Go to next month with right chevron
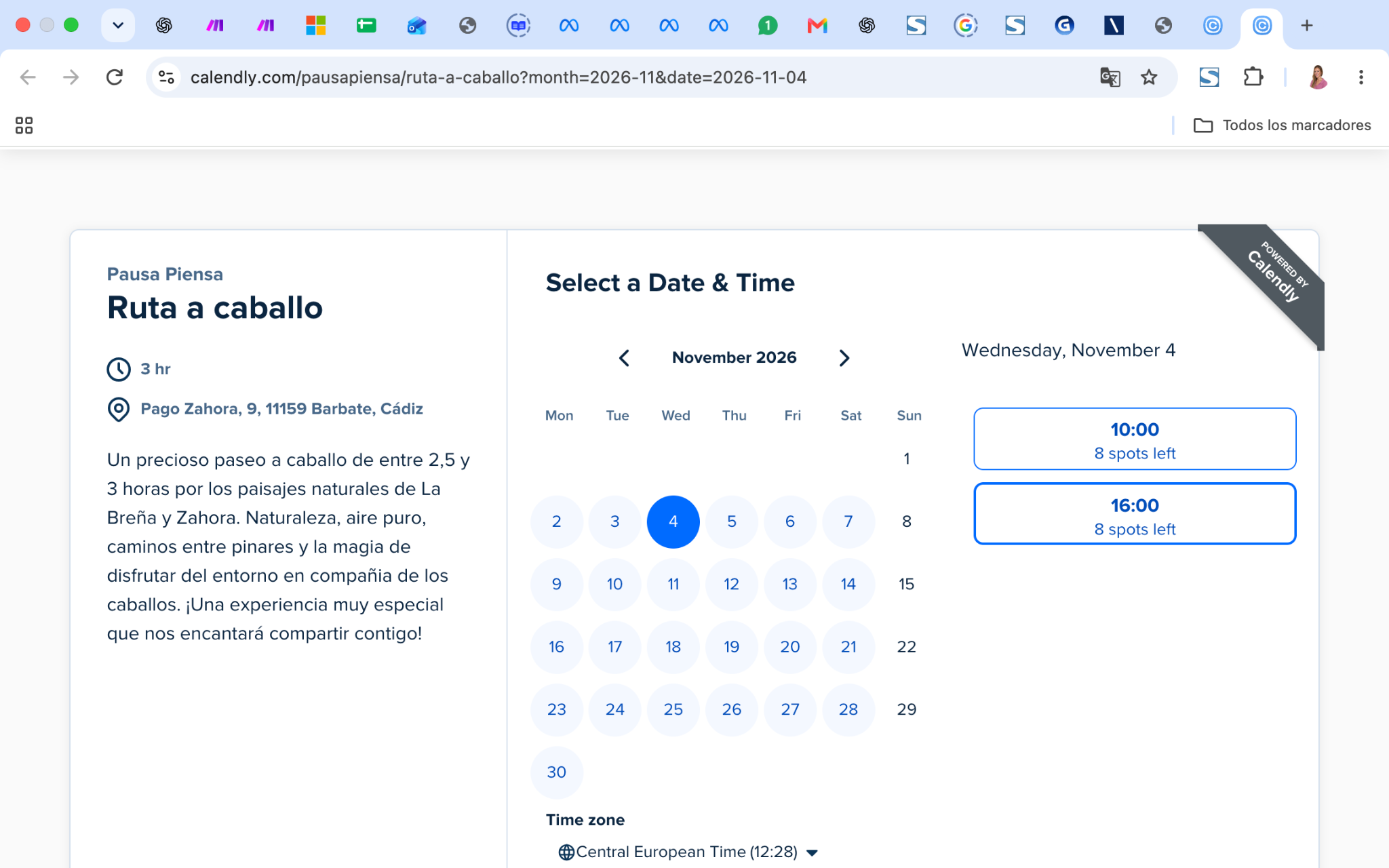 (x=844, y=358)
